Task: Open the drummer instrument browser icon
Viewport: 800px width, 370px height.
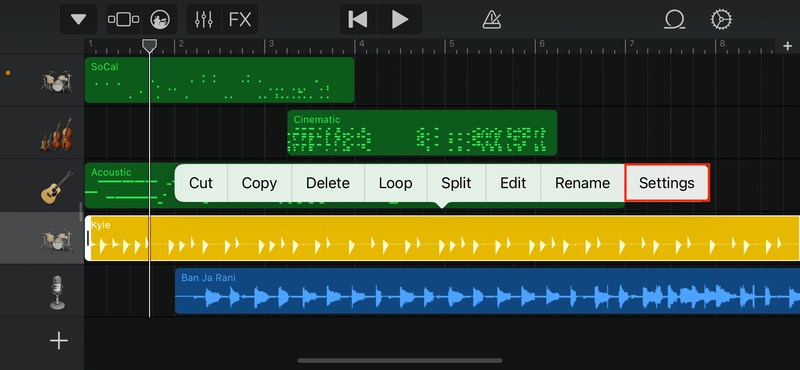Action: [160, 19]
